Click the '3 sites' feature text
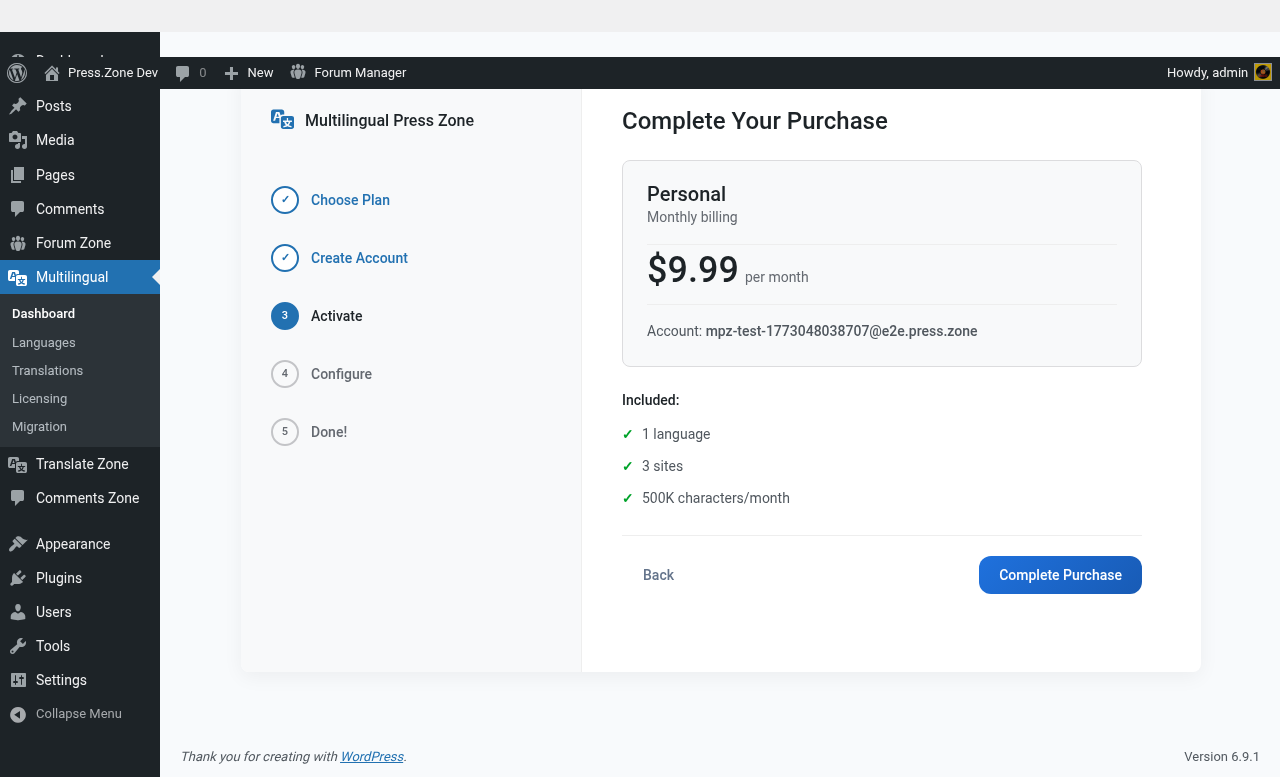Screen dimensions: 1280x777 [x=663, y=466]
